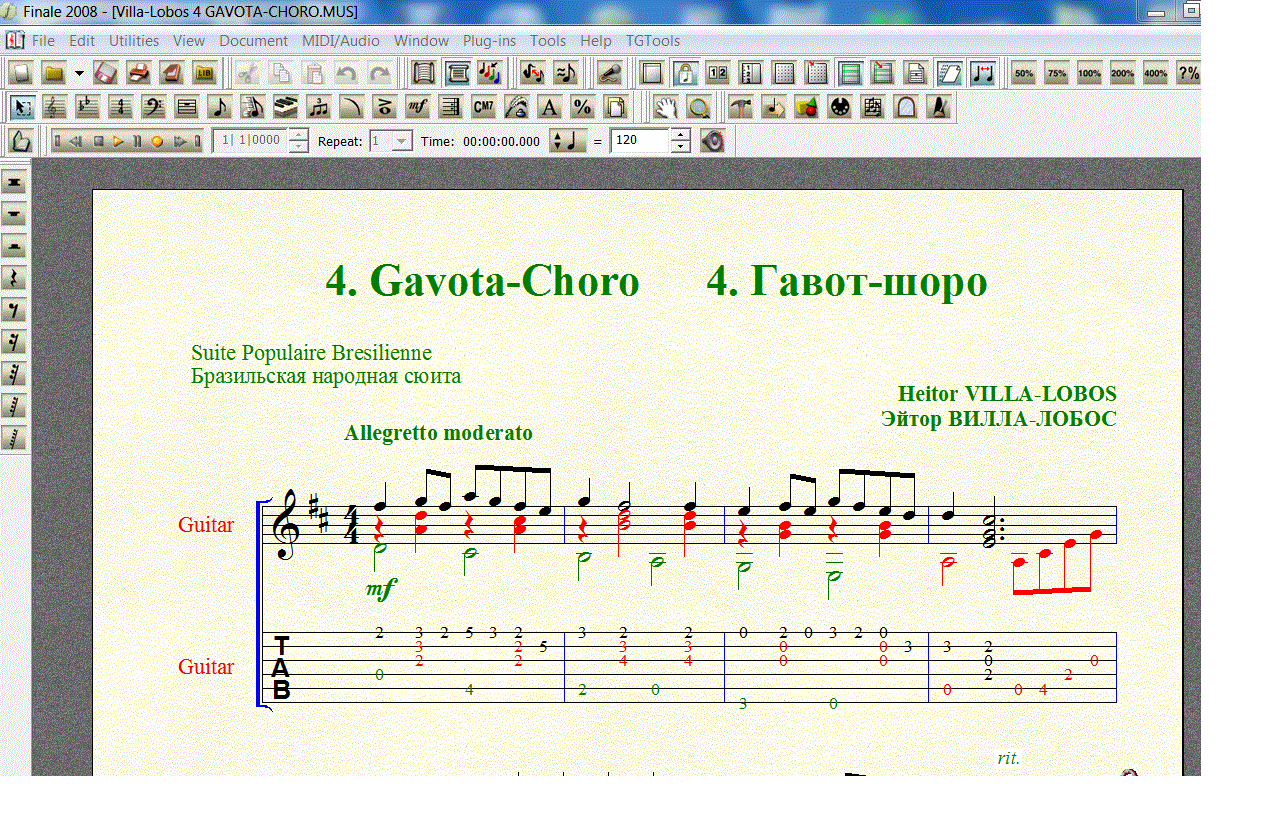This screenshot has width=1274, height=817.
Task: Expand the Repeat dropdown
Action: [401, 141]
